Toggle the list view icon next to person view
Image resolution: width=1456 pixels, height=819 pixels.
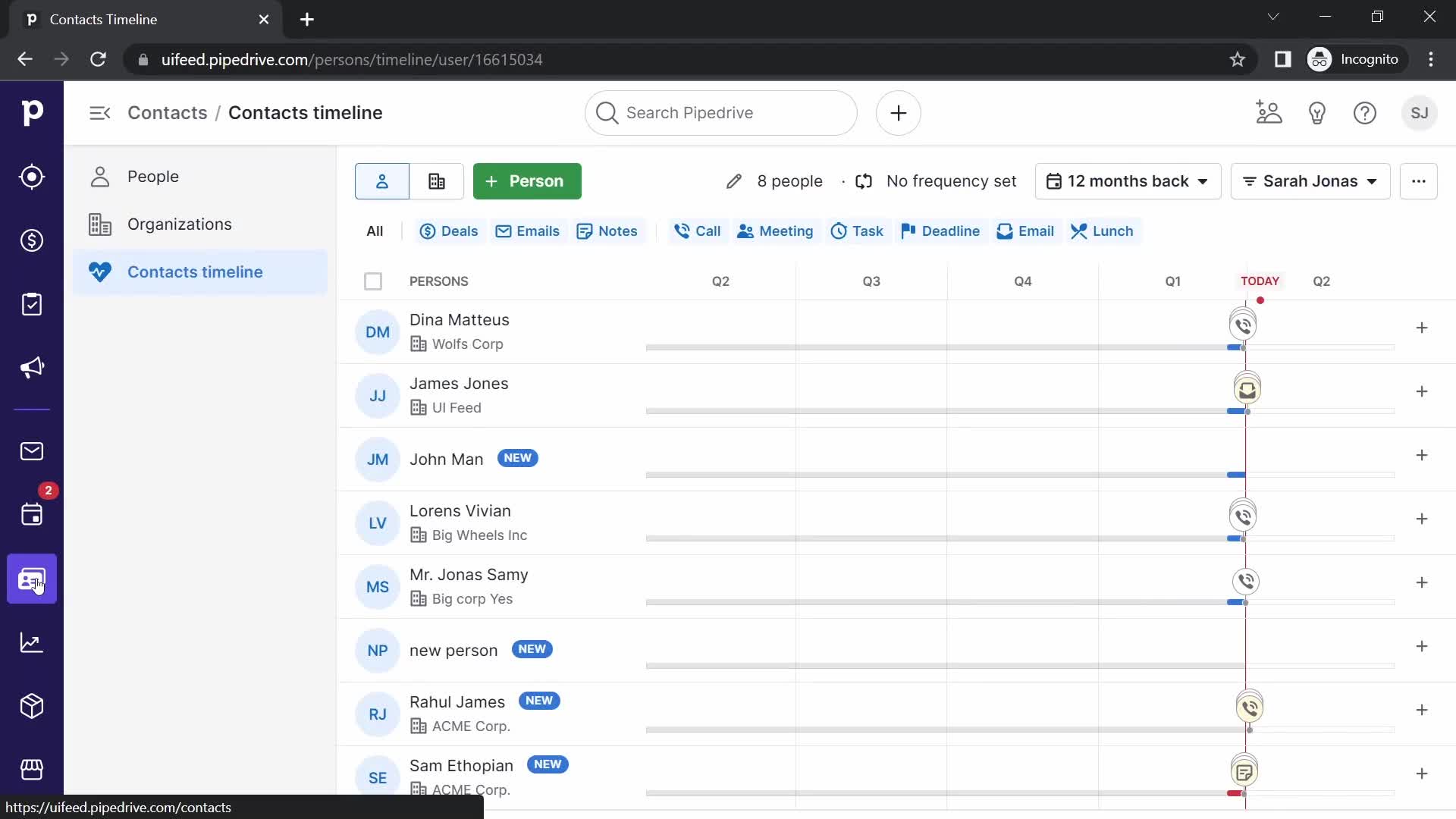[x=436, y=181]
